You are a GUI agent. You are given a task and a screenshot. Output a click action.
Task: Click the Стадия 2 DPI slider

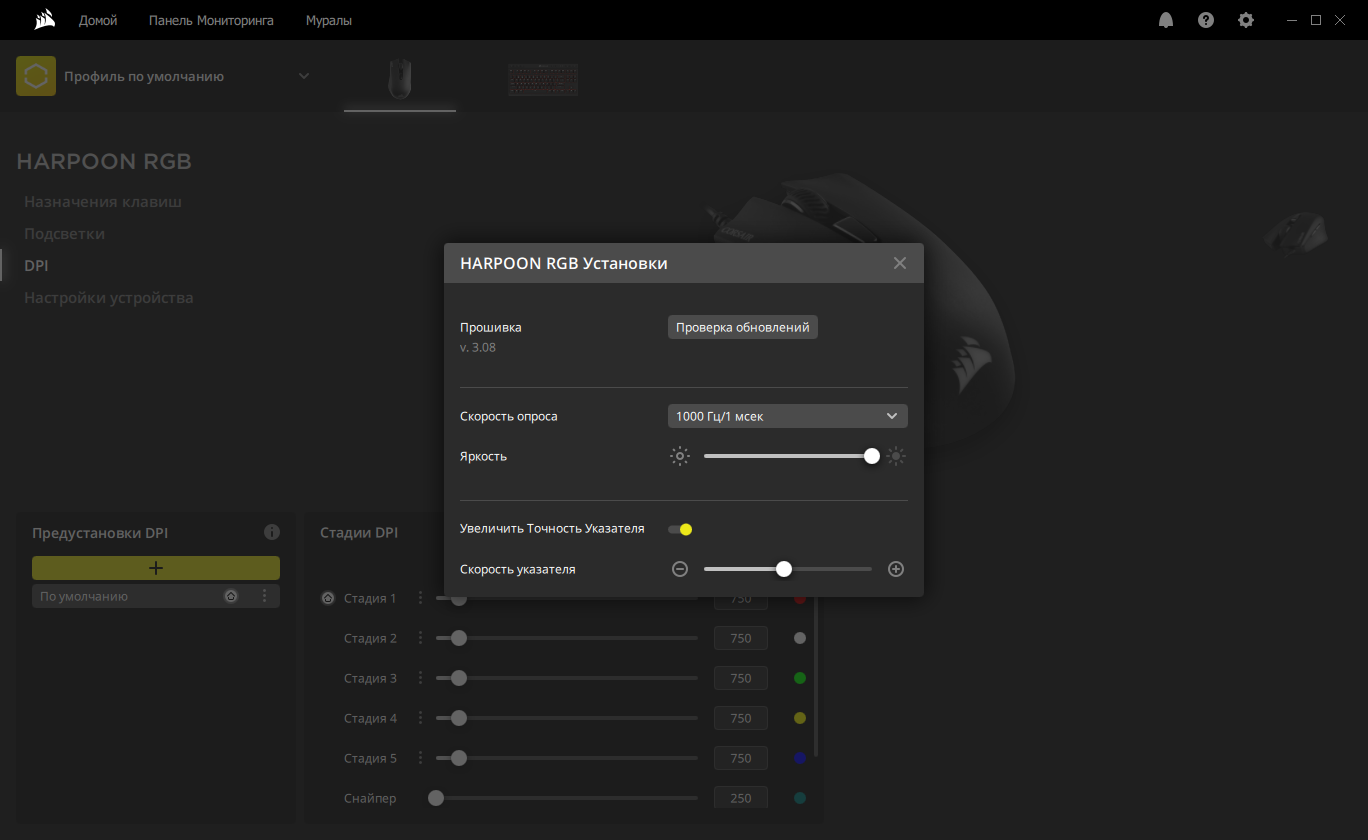point(567,638)
